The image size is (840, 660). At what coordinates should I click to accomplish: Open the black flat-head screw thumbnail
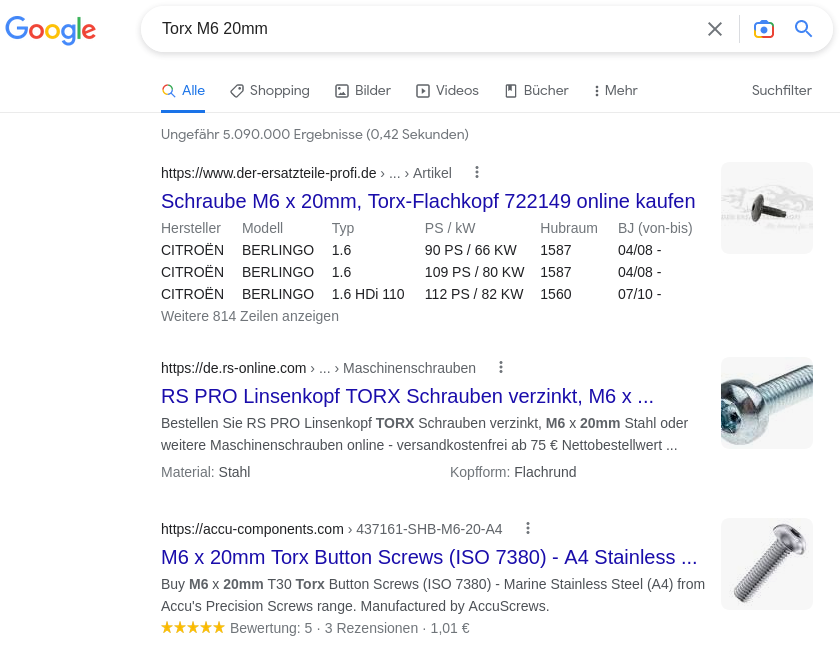pyautogui.click(x=767, y=208)
